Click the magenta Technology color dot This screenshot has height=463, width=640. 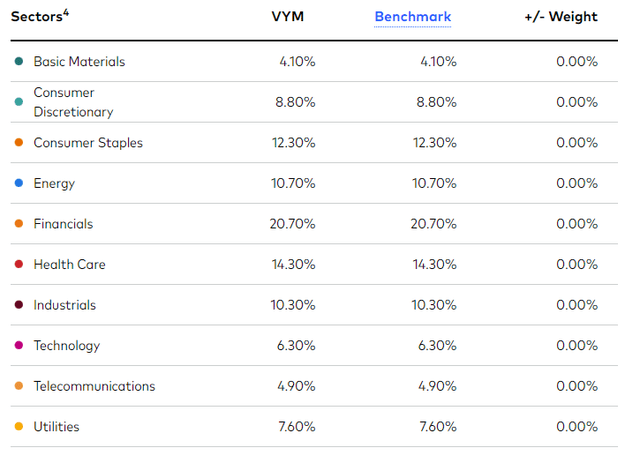tap(19, 345)
